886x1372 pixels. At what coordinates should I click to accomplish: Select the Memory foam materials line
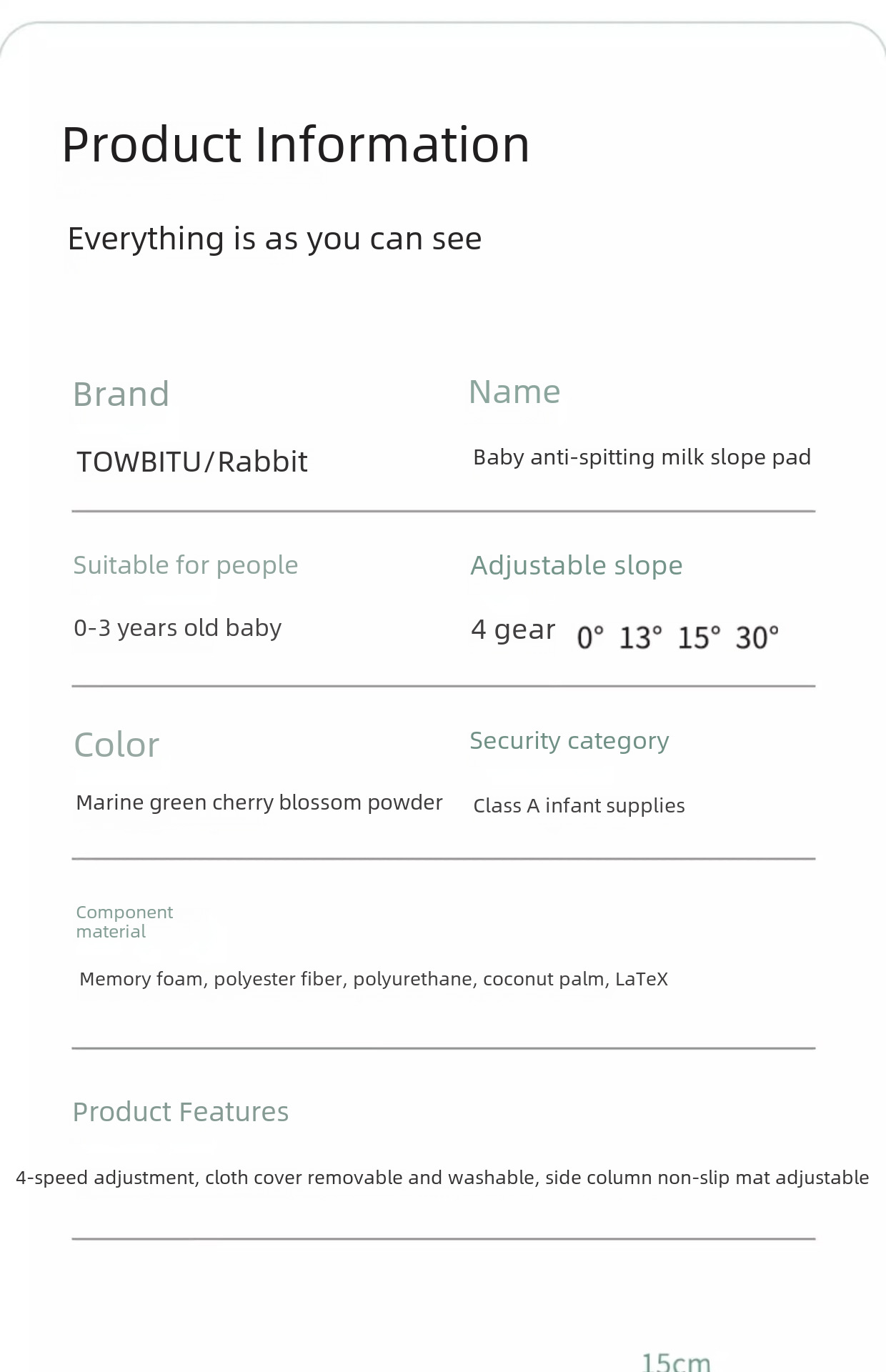373,979
